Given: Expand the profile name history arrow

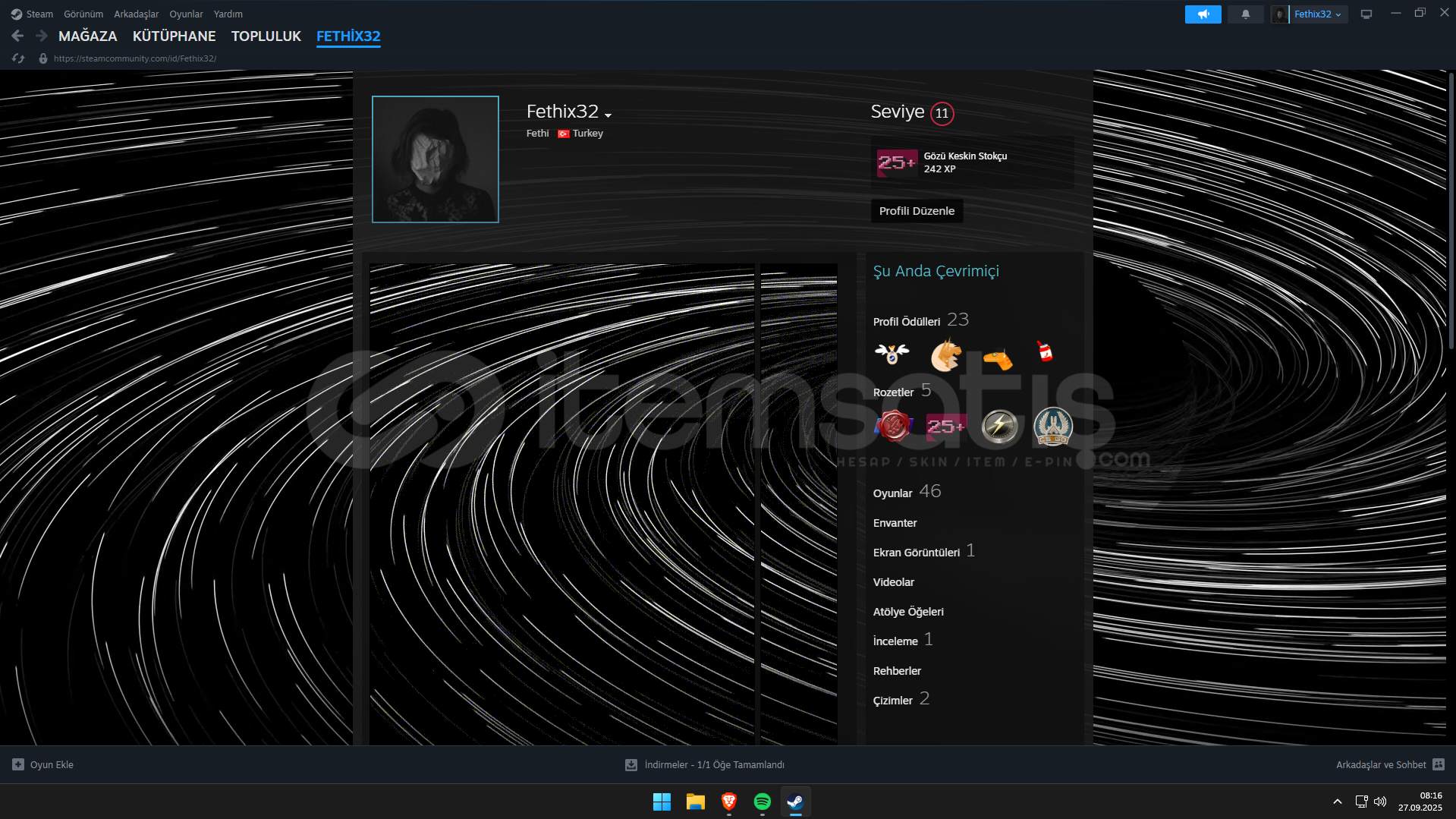Looking at the screenshot, I should coord(608,115).
